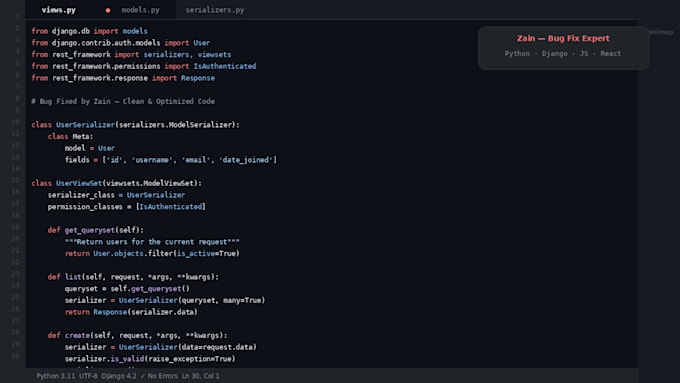This screenshot has height=383, width=680.
Task: Click the 'def list' method definition
Action: (133, 277)
